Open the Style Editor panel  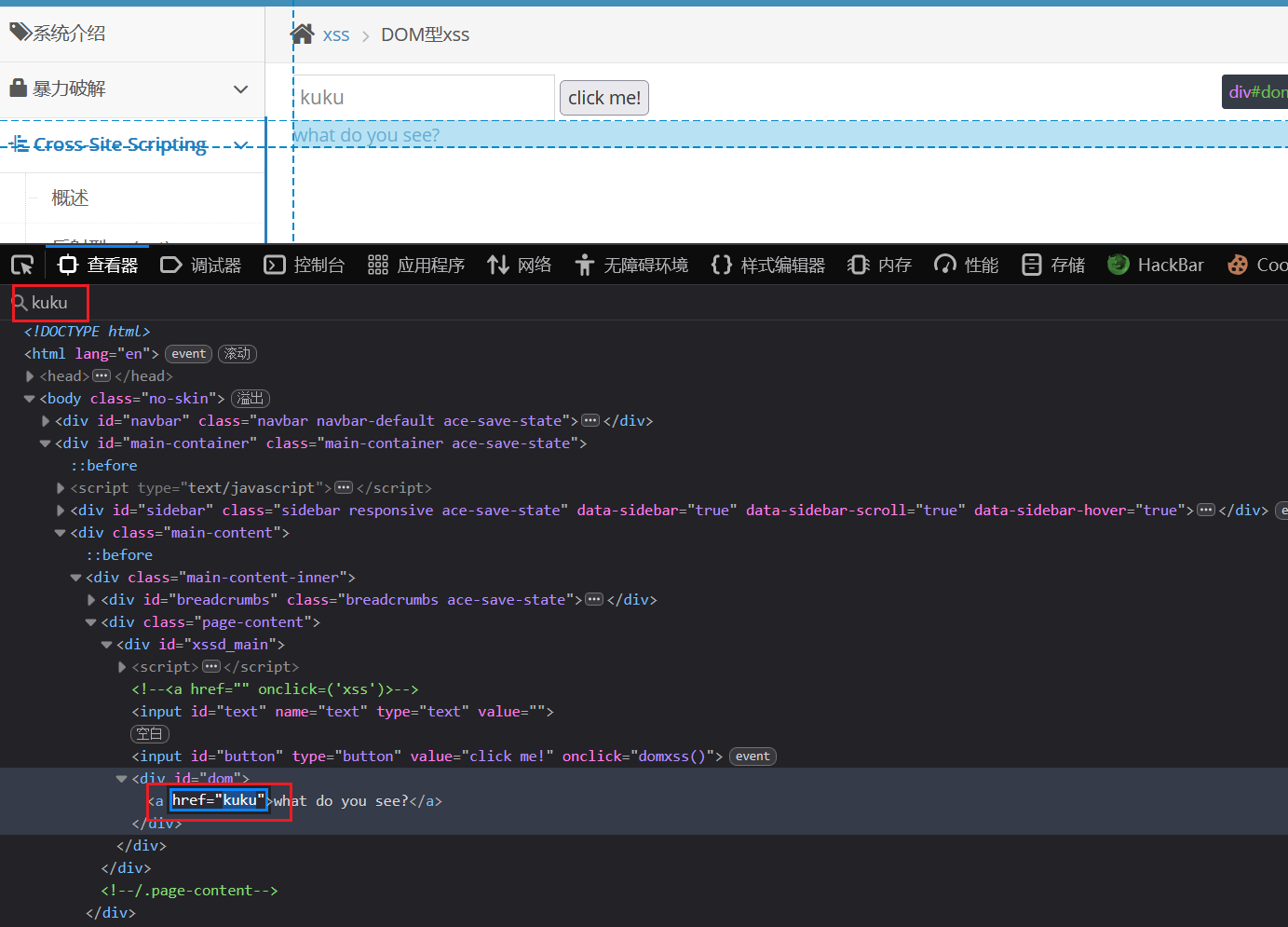[x=768, y=266]
